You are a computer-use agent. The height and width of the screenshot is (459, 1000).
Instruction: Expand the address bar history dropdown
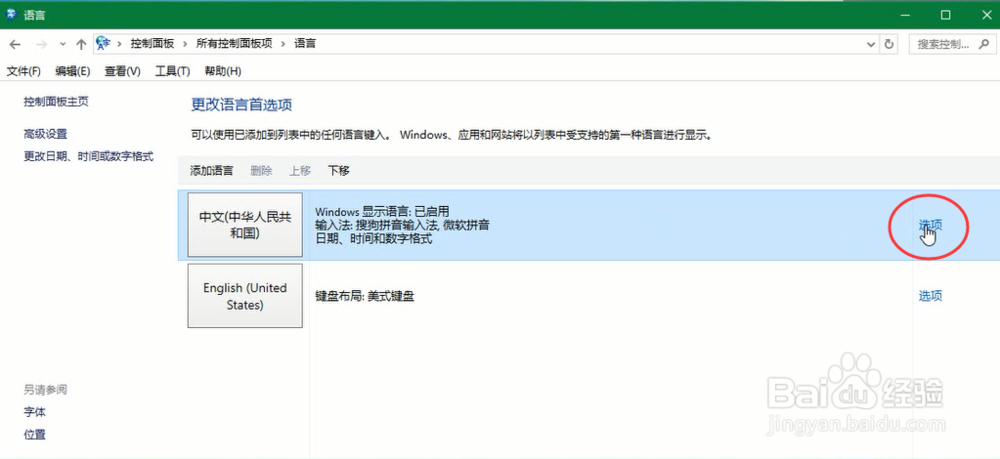(871, 44)
